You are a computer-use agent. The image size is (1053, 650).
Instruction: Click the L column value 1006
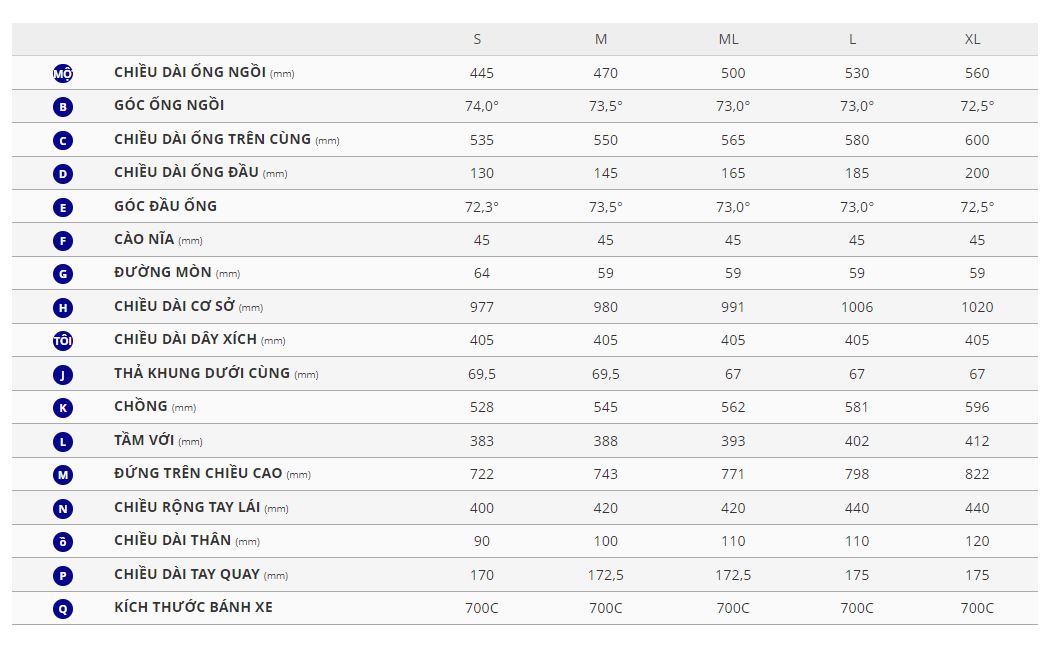point(856,307)
